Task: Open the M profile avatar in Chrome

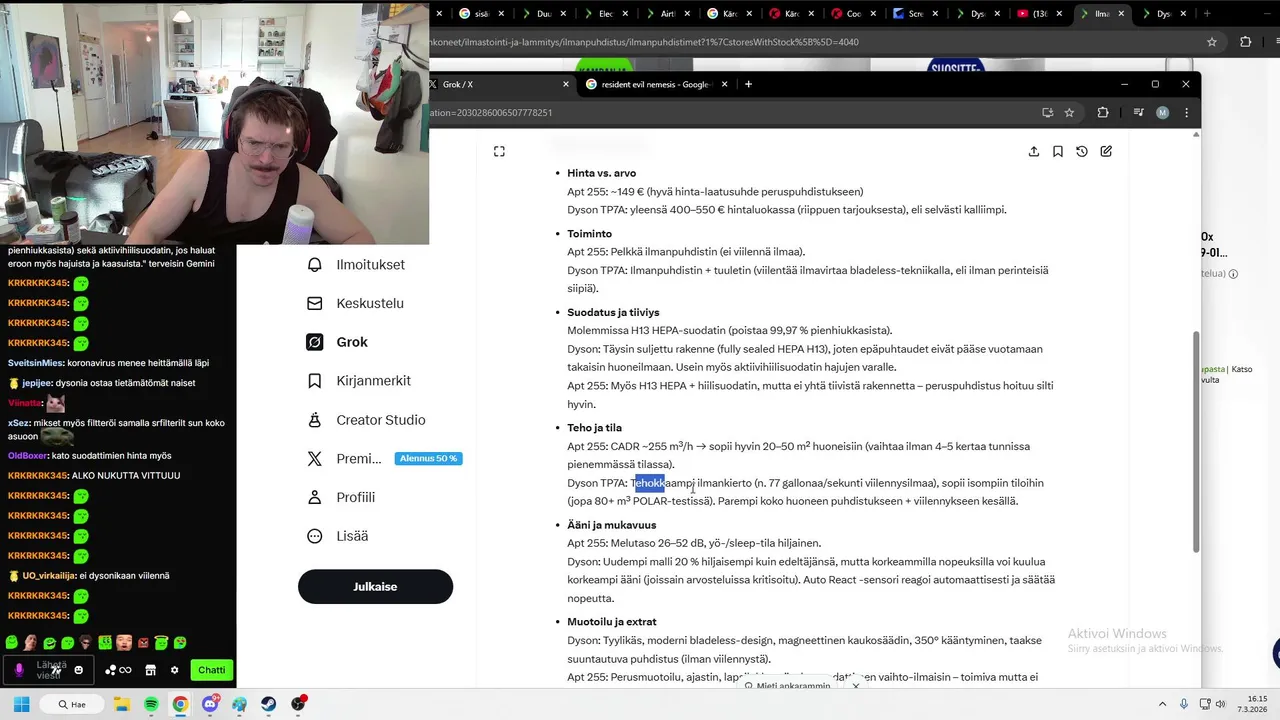Action: pyautogui.click(x=1162, y=113)
